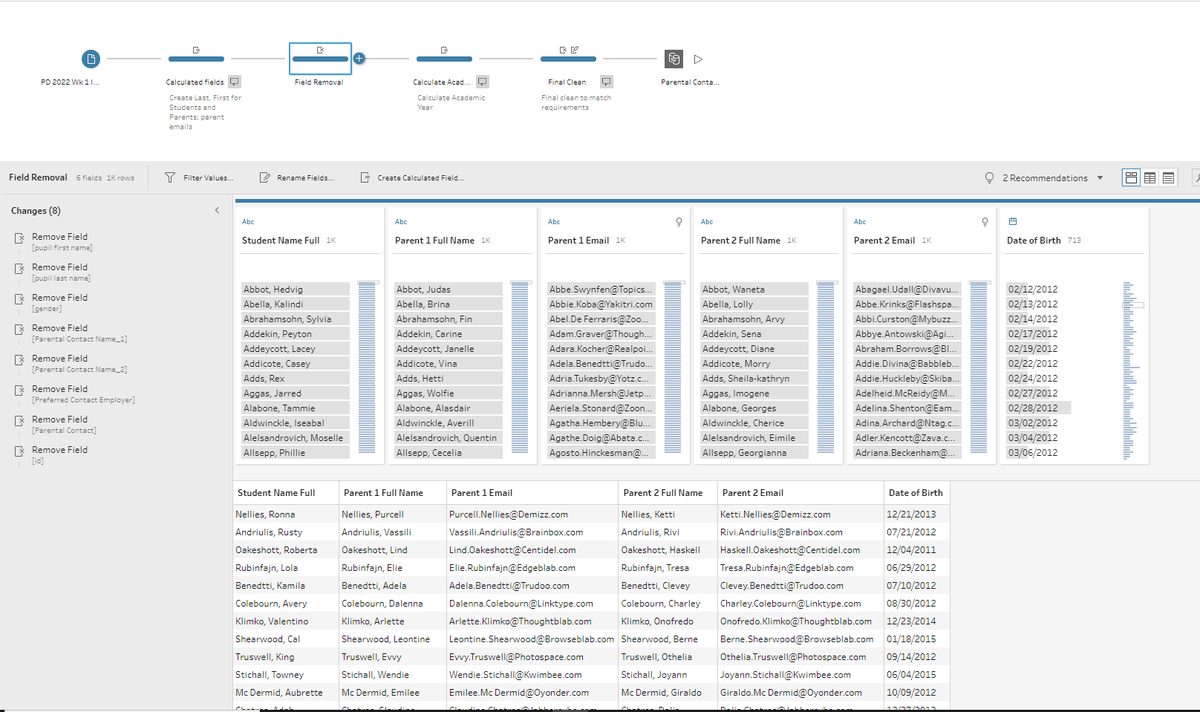Click Rename Fields in the toolbar
This screenshot has height=712, width=1200.
coord(296,178)
